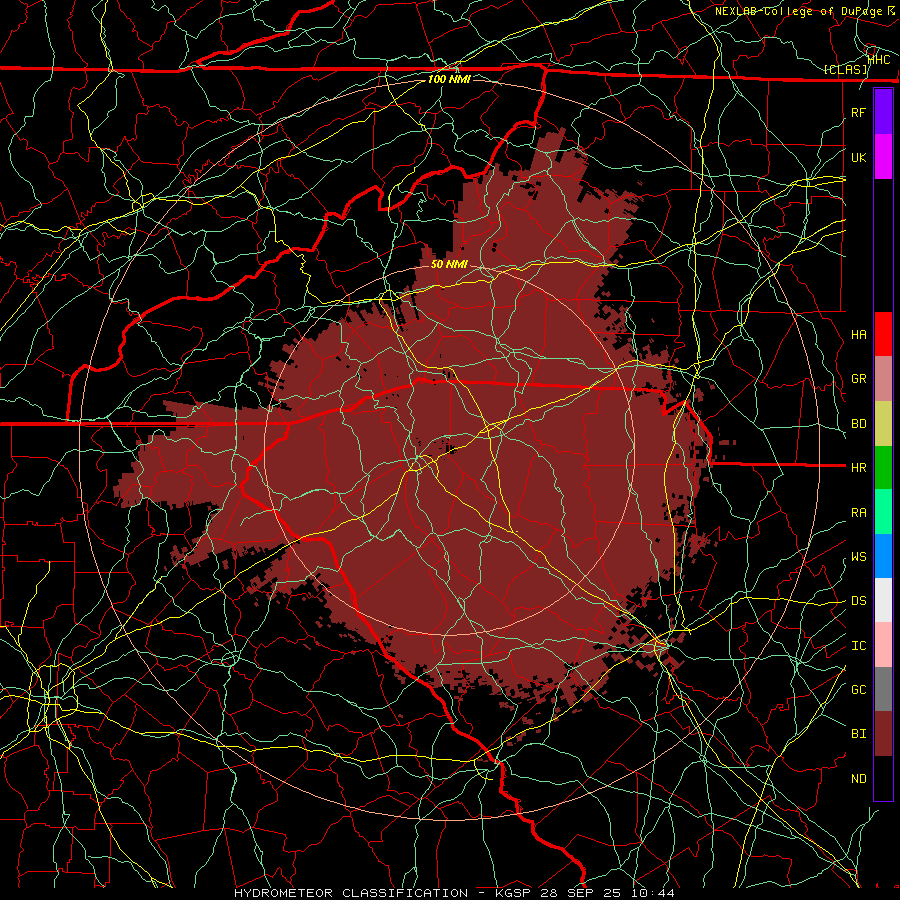Click the GC legend label
Viewport: 900px width, 900px height.
pyautogui.click(x=858, y=689)
